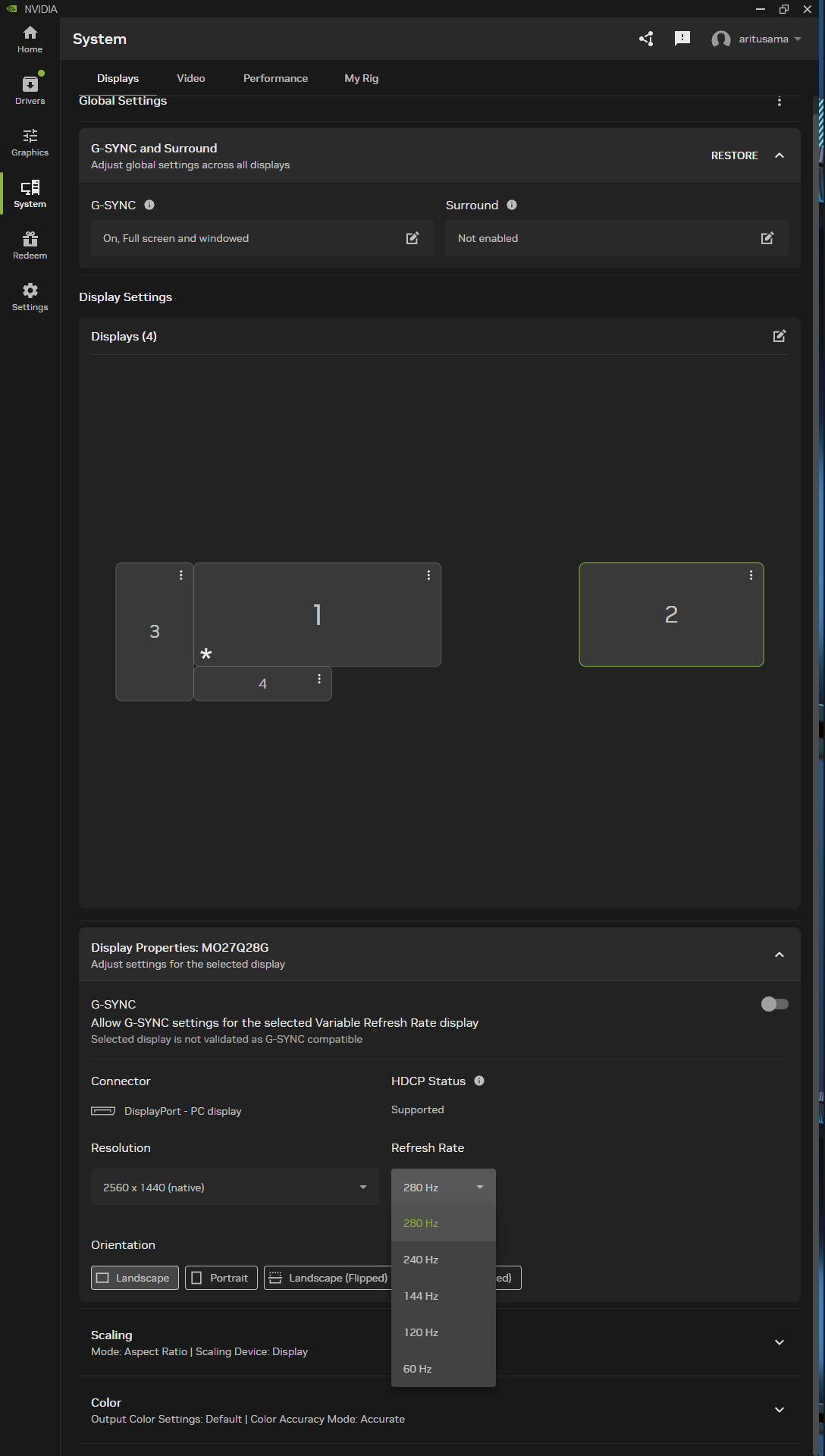Collapse the G-SYNC and Surround section
This screenshot has height=1456, width=825.
780,155
